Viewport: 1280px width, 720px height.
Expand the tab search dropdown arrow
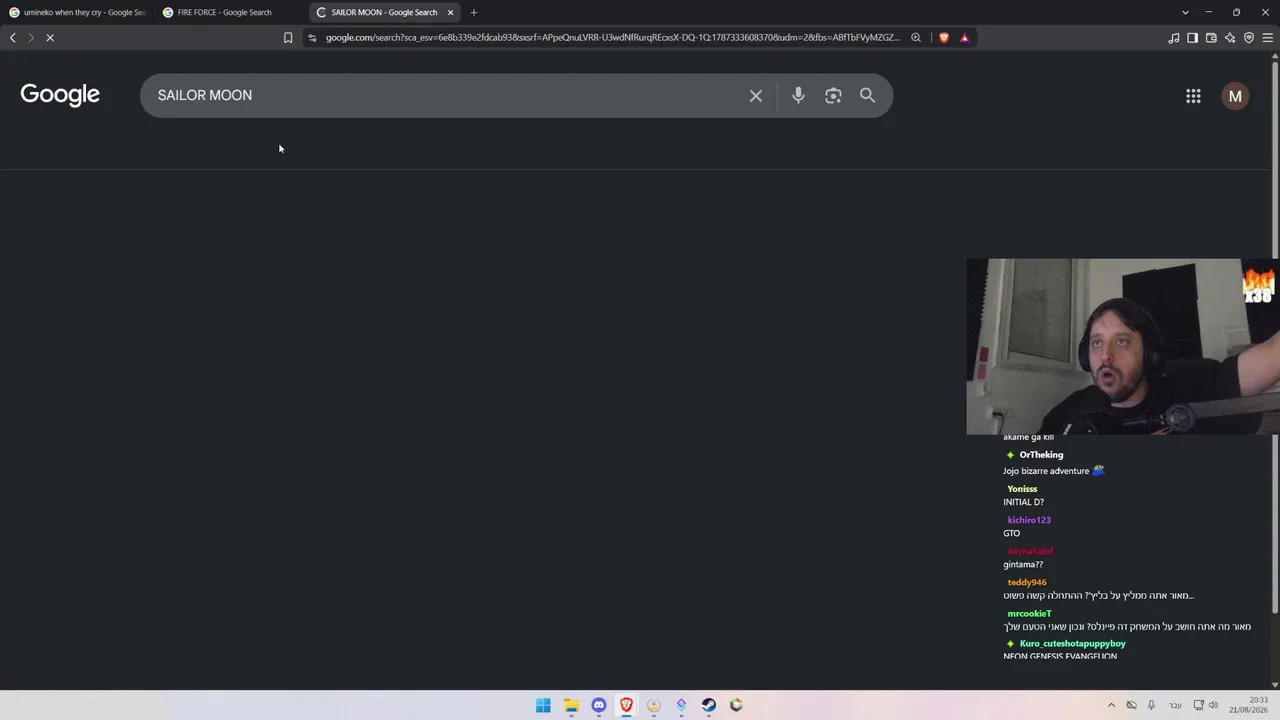1185,12
